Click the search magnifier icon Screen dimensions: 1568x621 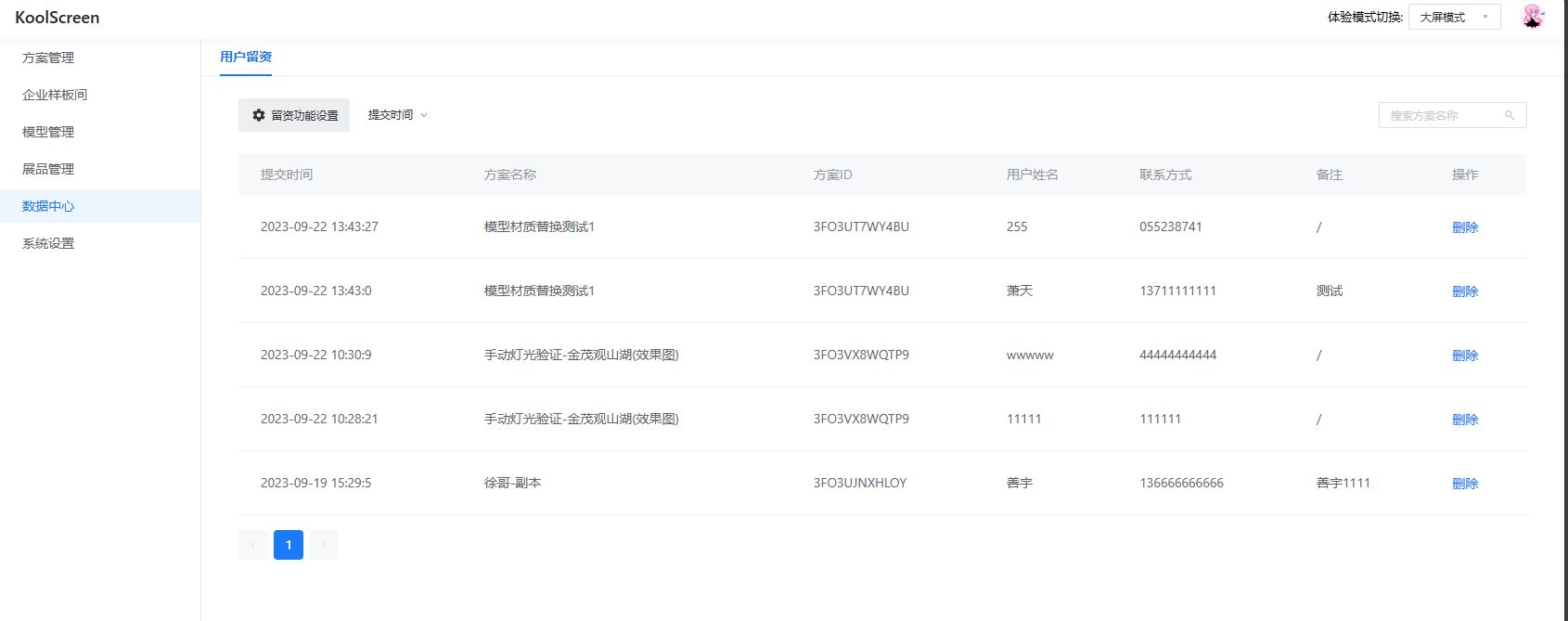[x=1510, y=115]
